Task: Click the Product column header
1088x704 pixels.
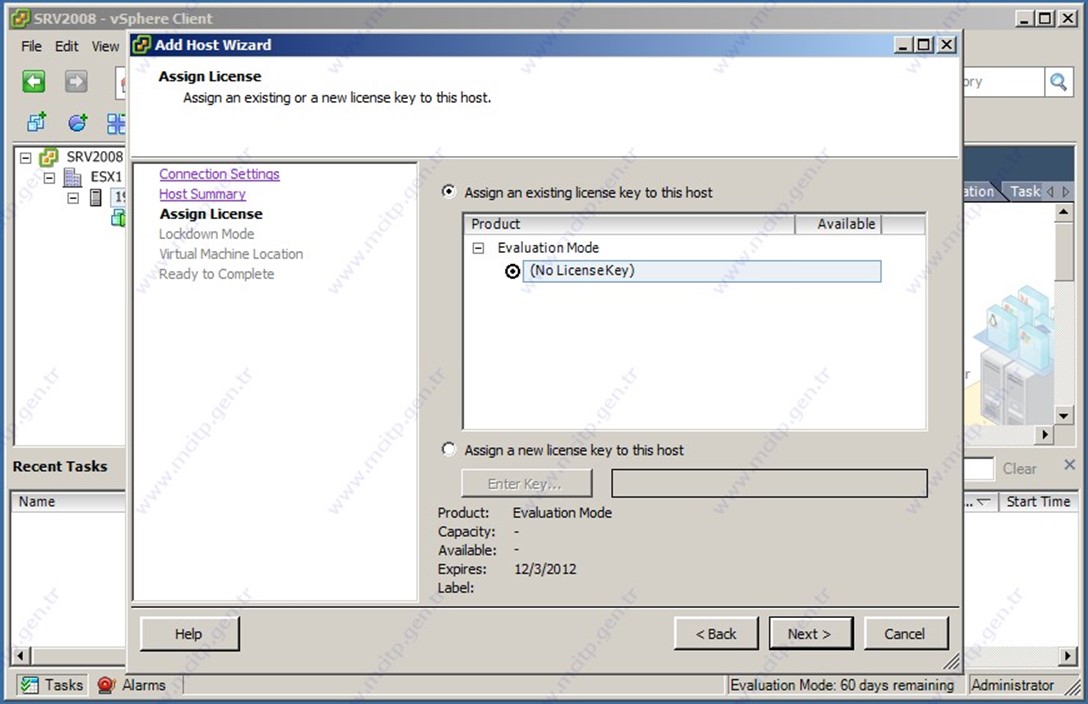Action: (x=629, y=224)
